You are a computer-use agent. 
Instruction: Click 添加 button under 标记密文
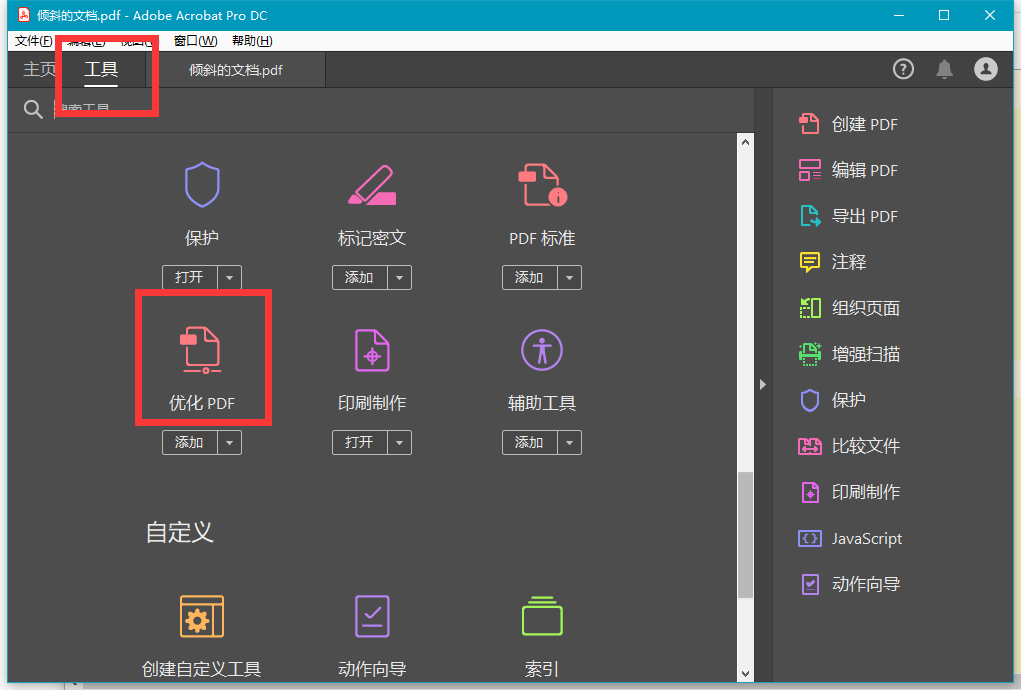pyautogui.click(x=359, y=277)
